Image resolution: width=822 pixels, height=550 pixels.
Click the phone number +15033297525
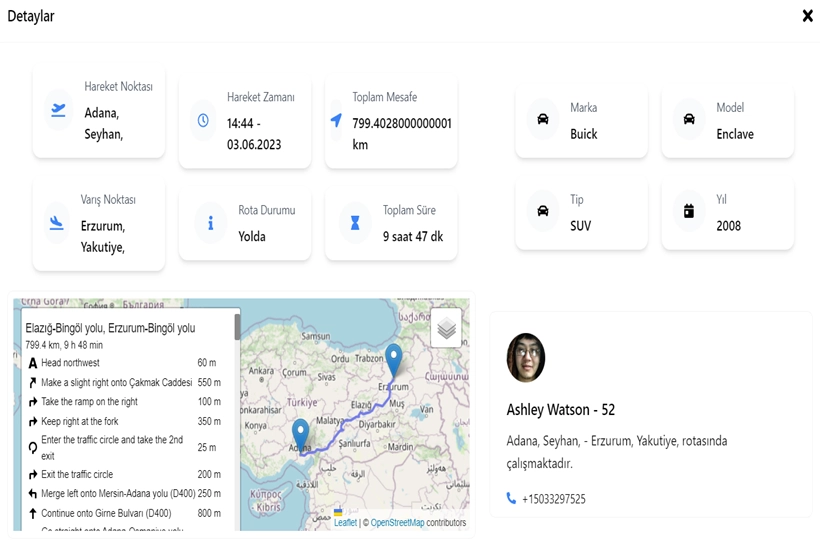coord(554,499)
